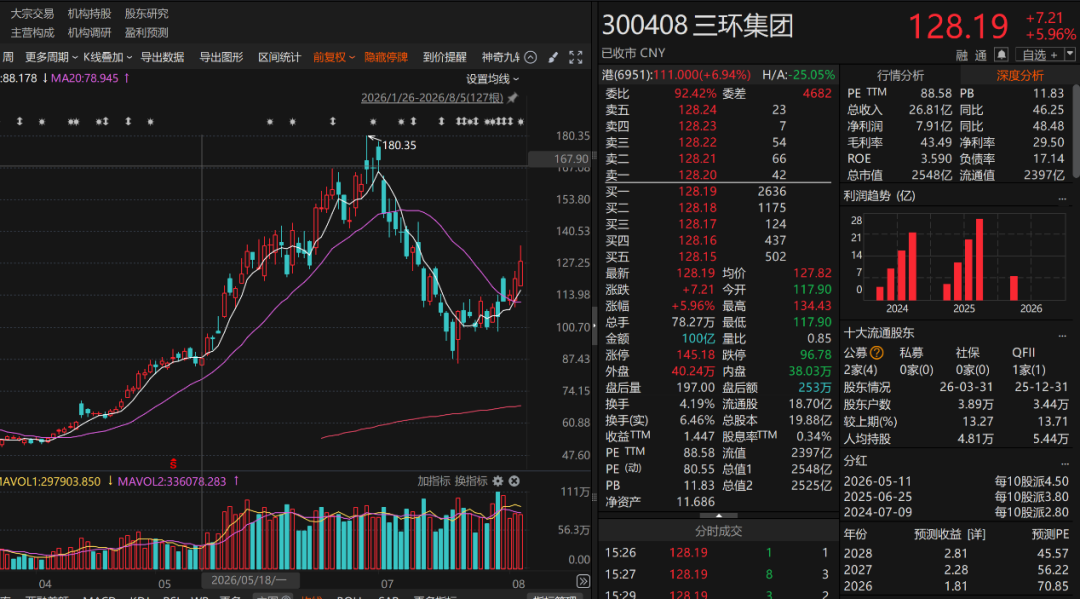Open 大宗交易 menu item
This screenshot has height=599, width=1080.
[x=32, y=14]
